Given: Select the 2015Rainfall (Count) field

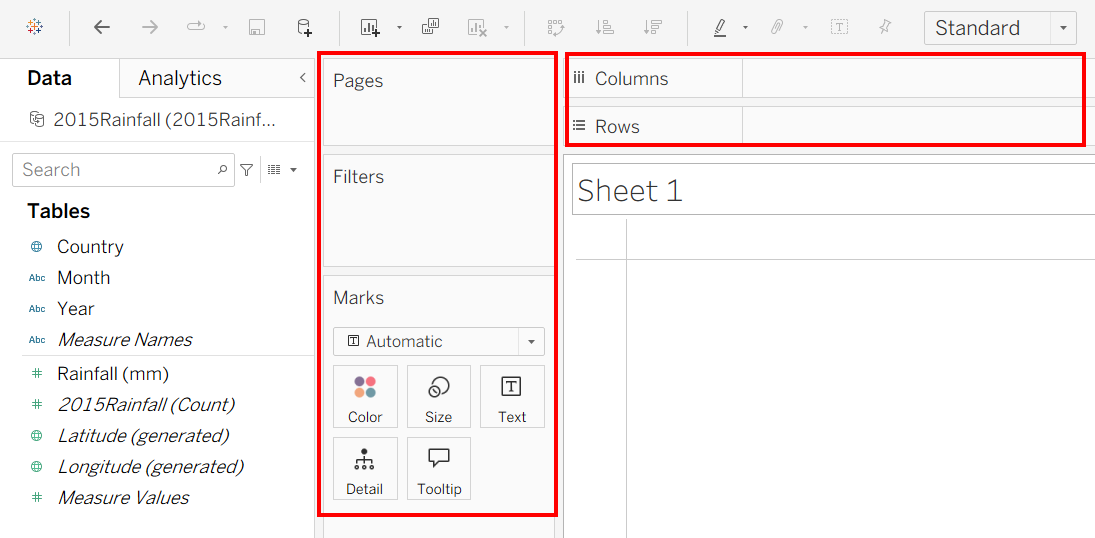Looking at the screenshot, I should [x=146, y=405].
